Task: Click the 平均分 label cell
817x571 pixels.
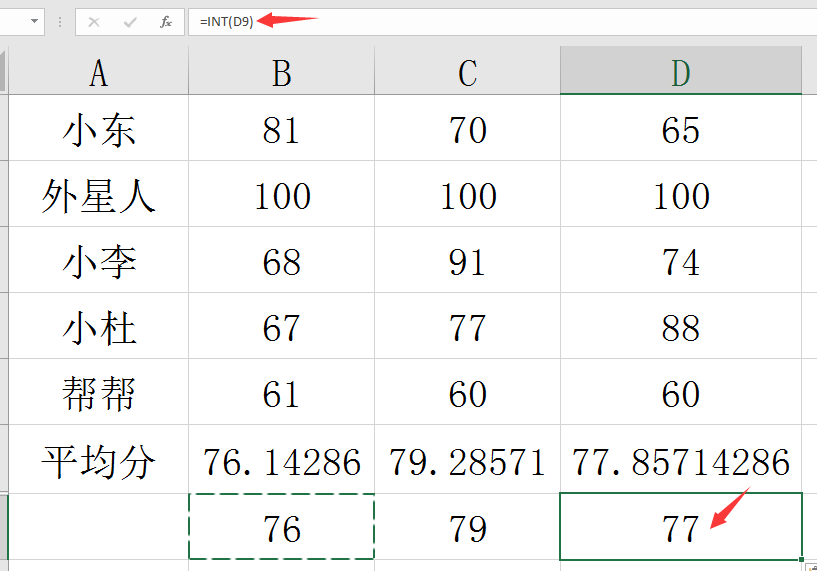Action: 98,459
